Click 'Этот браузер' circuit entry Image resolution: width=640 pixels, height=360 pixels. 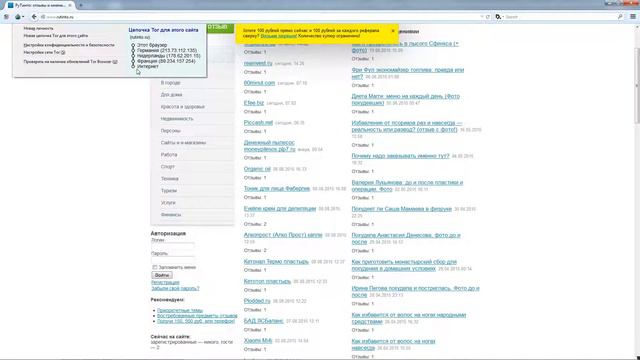[x=152, y=45]
